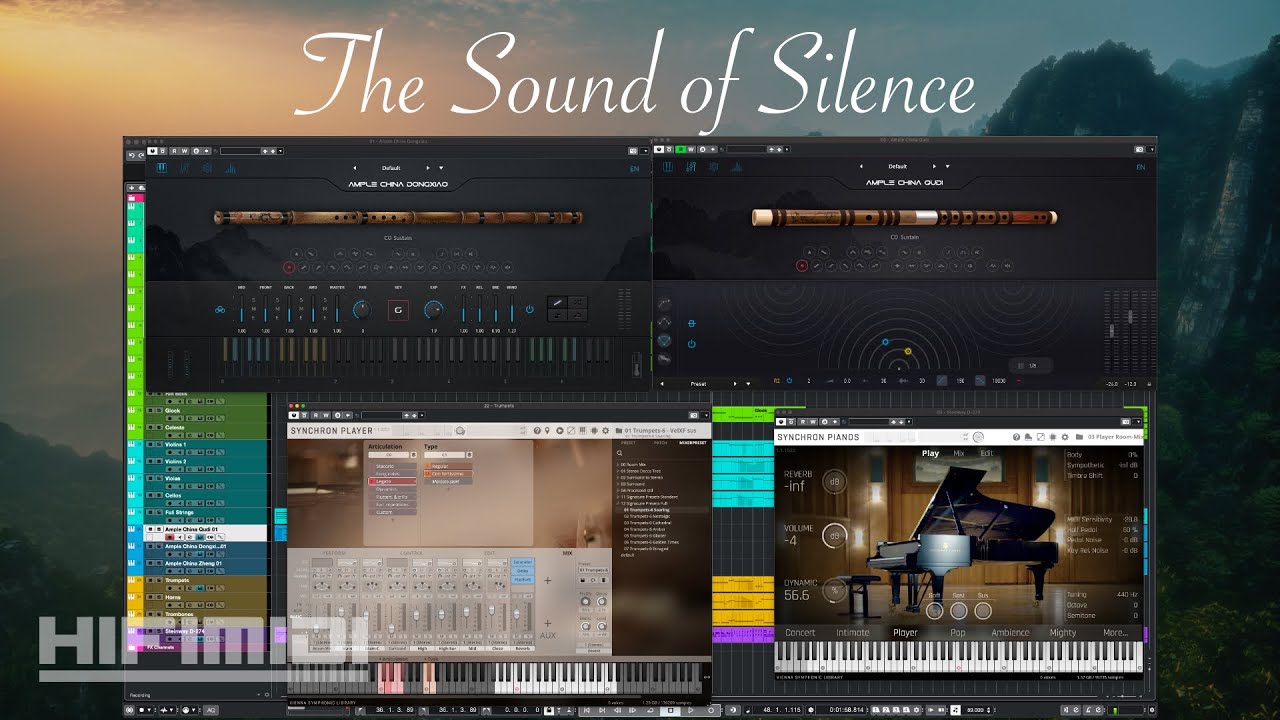Screen dimensions: 1280x720
Task: Click the 89.000 tempo field in the transport bar
Action: [975, 710]
